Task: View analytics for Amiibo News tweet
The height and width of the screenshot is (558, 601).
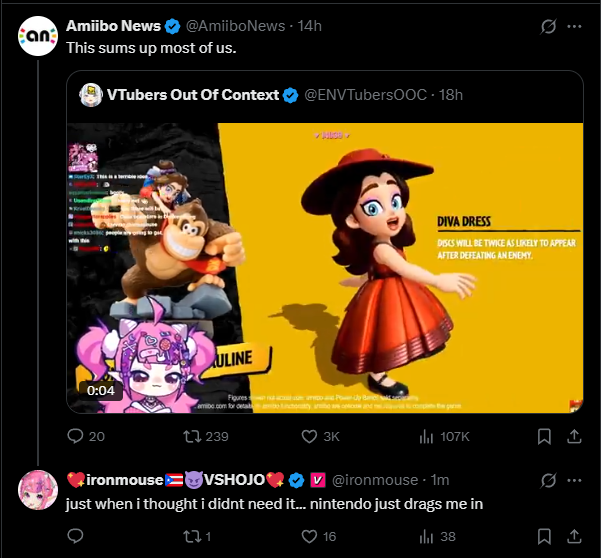Action: pyautogui.click(x=426, y=436)
